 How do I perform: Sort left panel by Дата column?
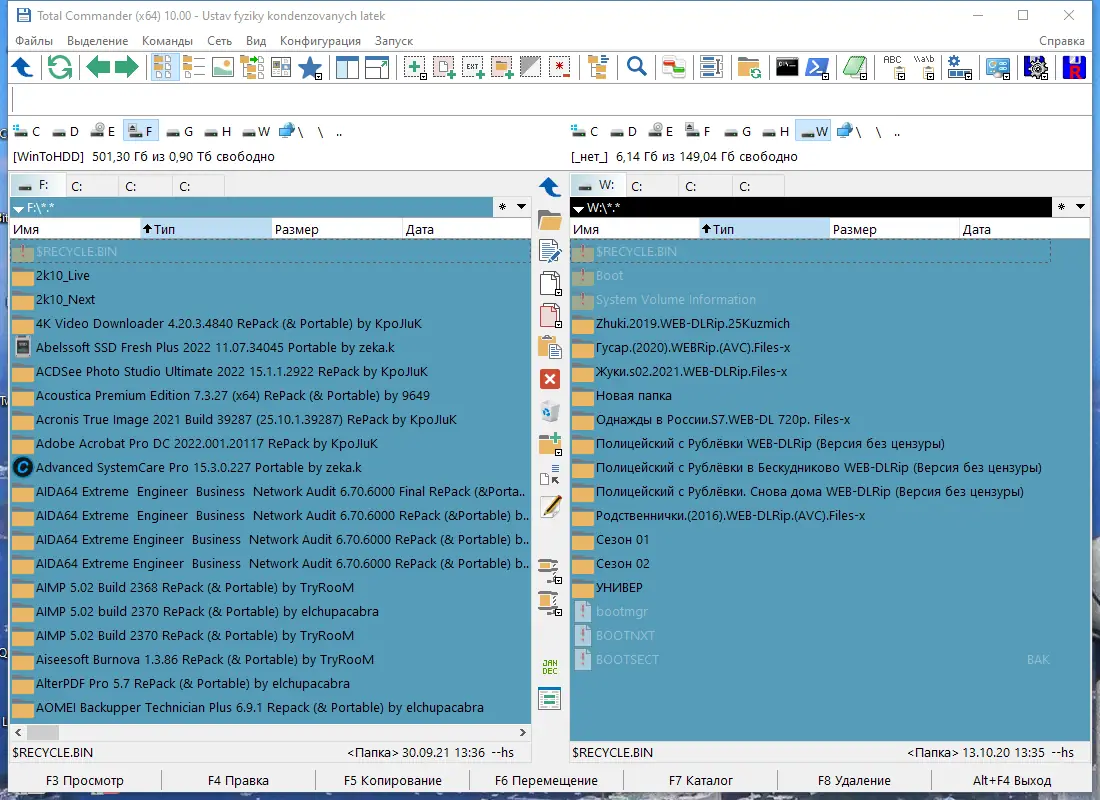[466, 229]
